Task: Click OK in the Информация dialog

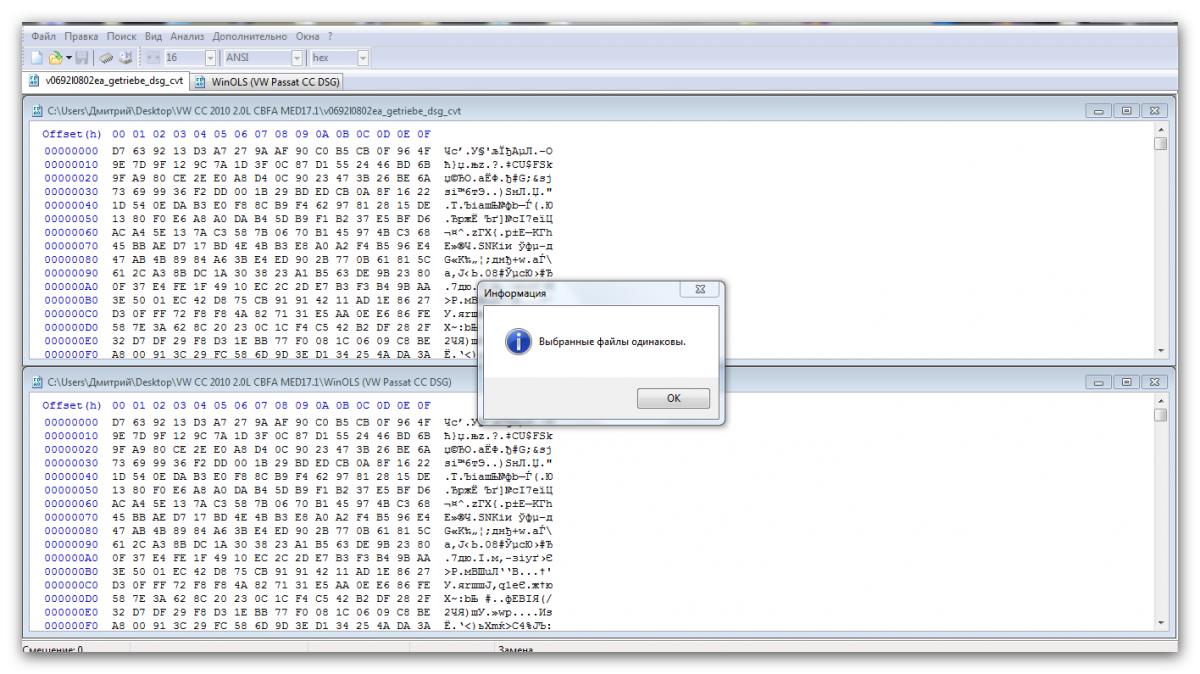Action: pyautogui.click(x=673, y=398)
